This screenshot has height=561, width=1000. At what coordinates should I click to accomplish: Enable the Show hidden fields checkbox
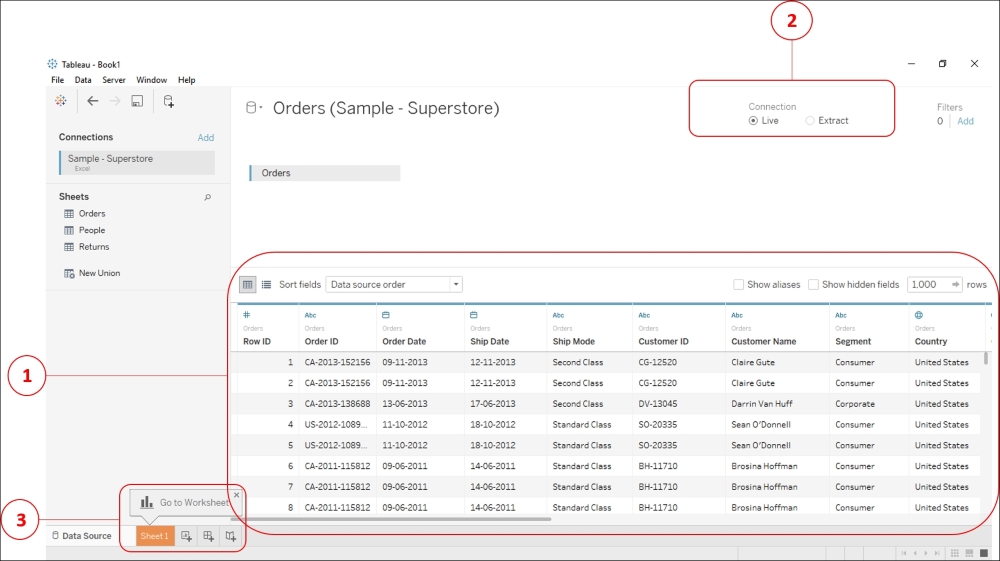pos(813,285)
